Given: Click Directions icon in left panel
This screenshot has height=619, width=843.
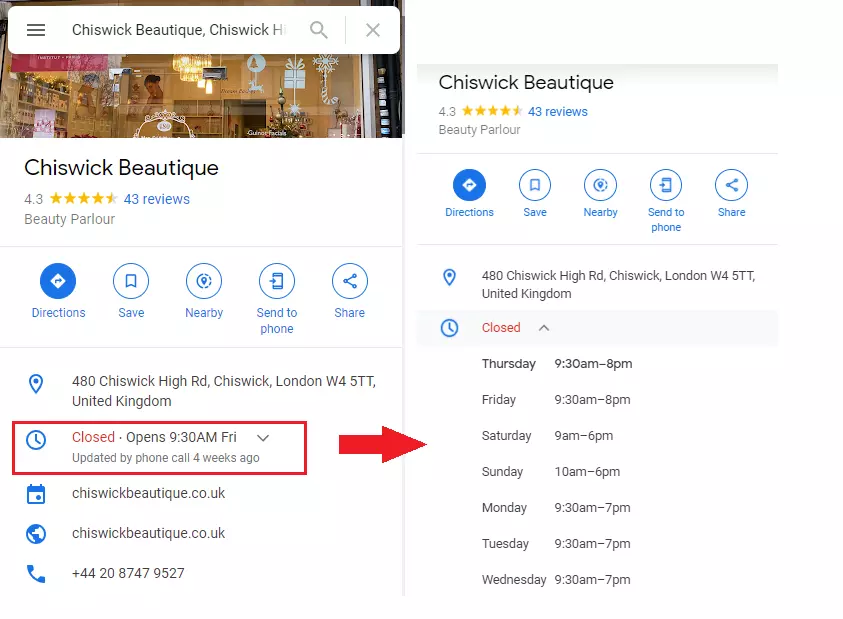Looking at the screenshot, I should 58,281.
